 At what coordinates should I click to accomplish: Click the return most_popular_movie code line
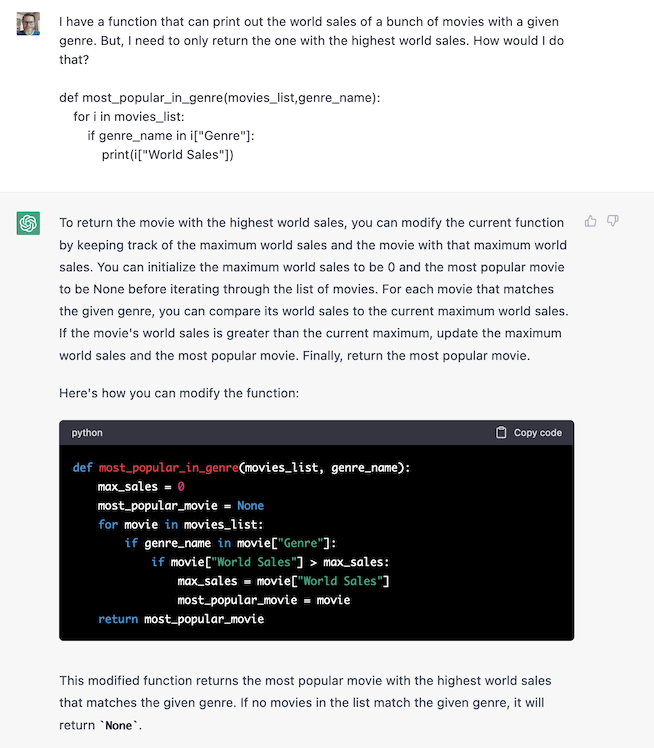[181, 619]
